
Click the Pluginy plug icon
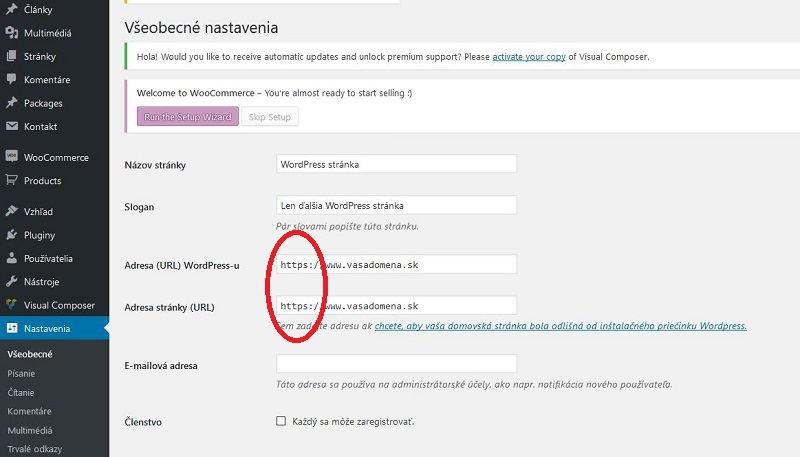tap(12, 235)
